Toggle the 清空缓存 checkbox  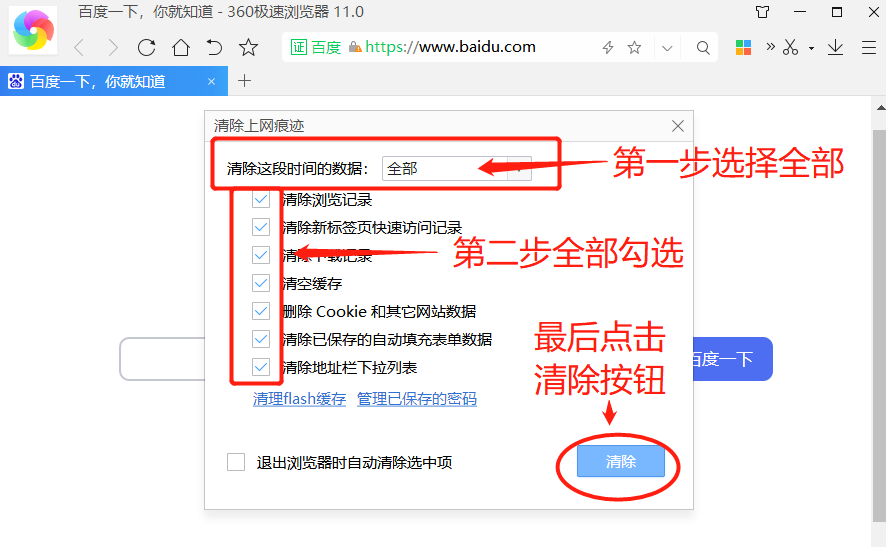pyautogui.click(x=261, y=283)
